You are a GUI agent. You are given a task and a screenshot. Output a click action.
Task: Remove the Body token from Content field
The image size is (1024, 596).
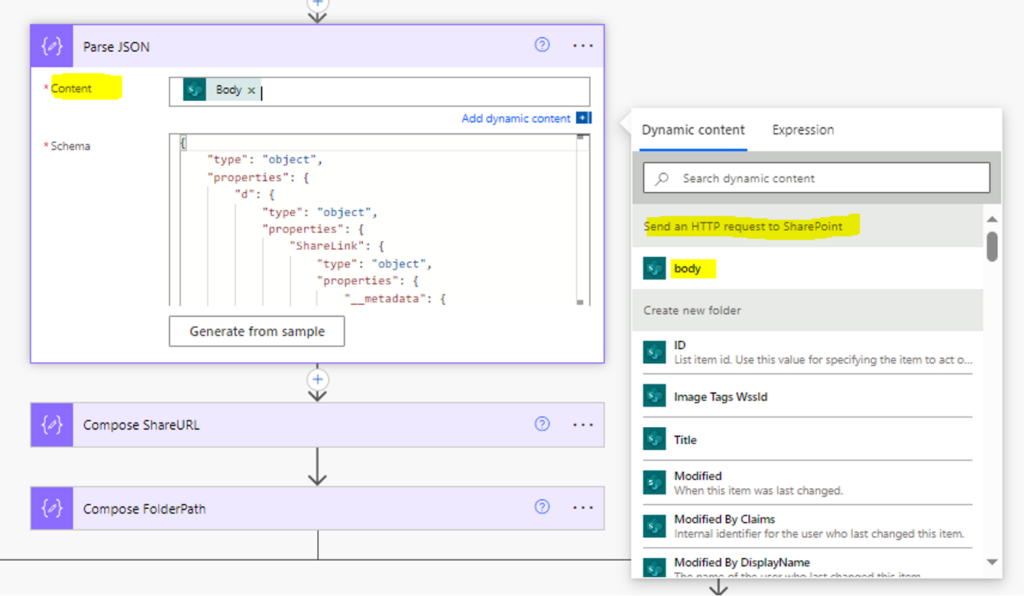[x=250, y=89]
